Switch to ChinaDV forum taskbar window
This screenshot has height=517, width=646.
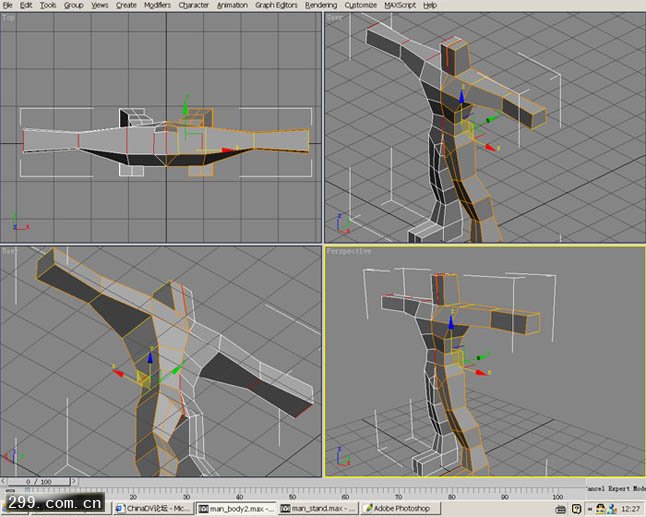click(153, 508)
